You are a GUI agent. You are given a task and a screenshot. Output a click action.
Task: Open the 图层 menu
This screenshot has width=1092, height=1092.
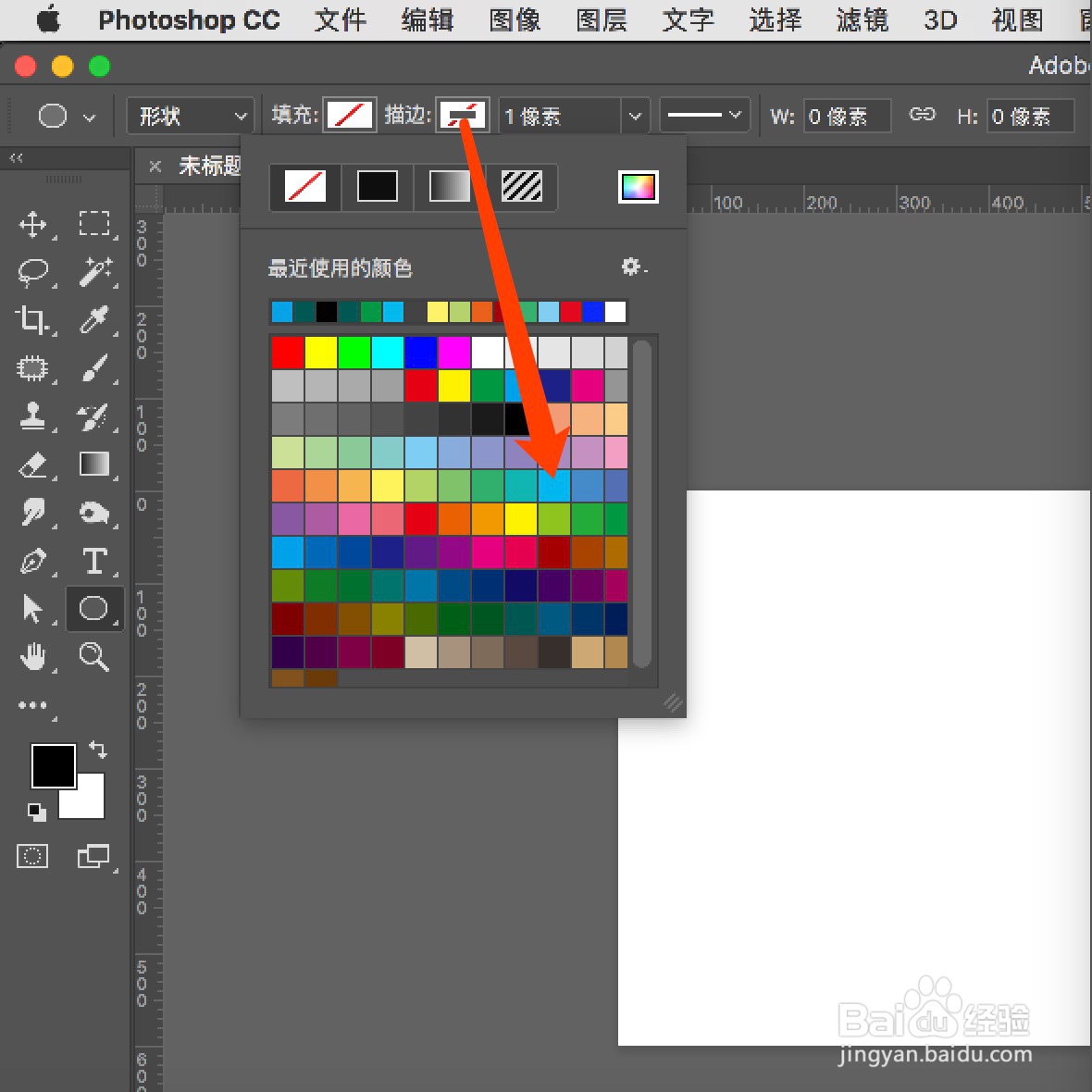tap(602, 20)
